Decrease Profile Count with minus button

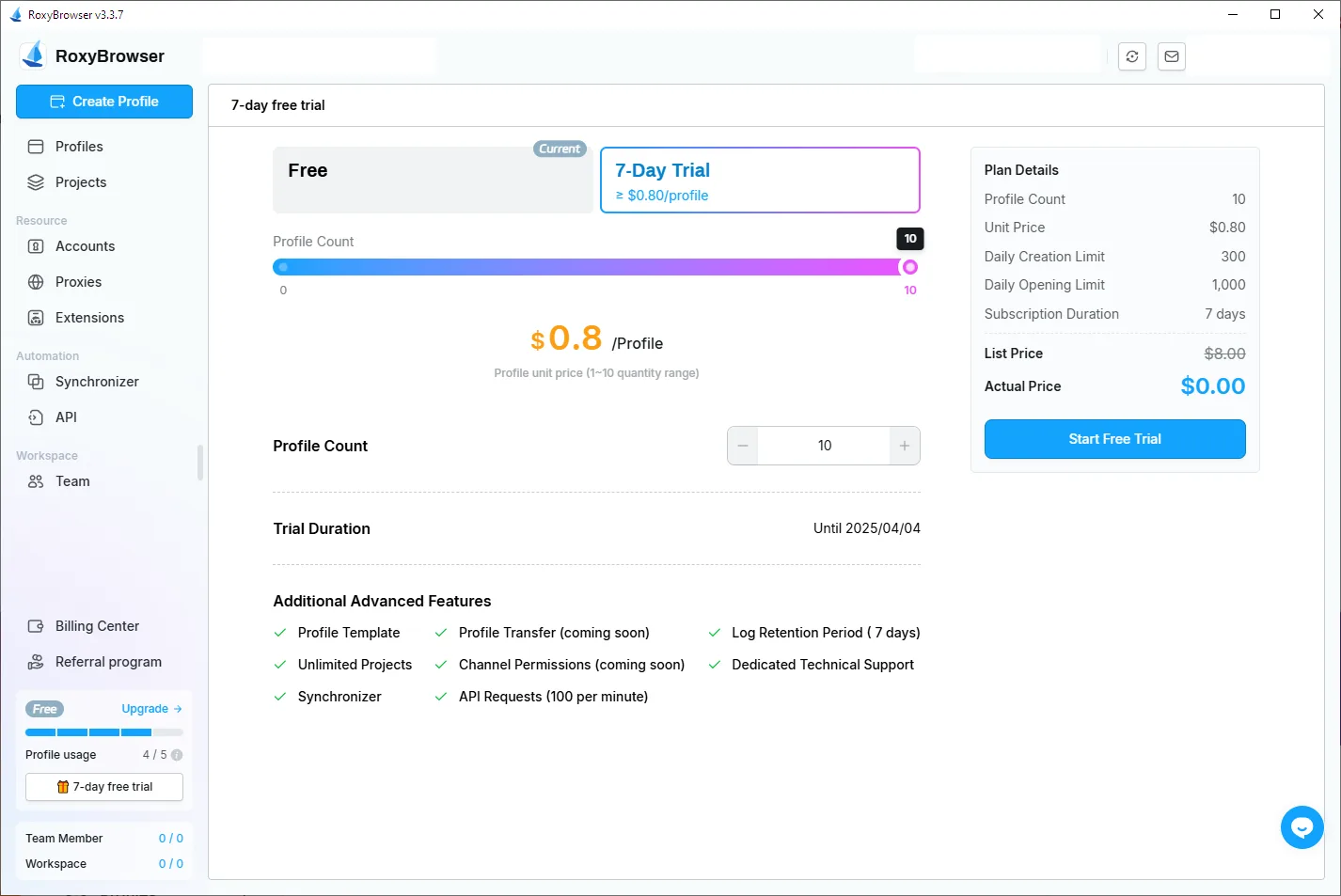click(x=743, y=446)
